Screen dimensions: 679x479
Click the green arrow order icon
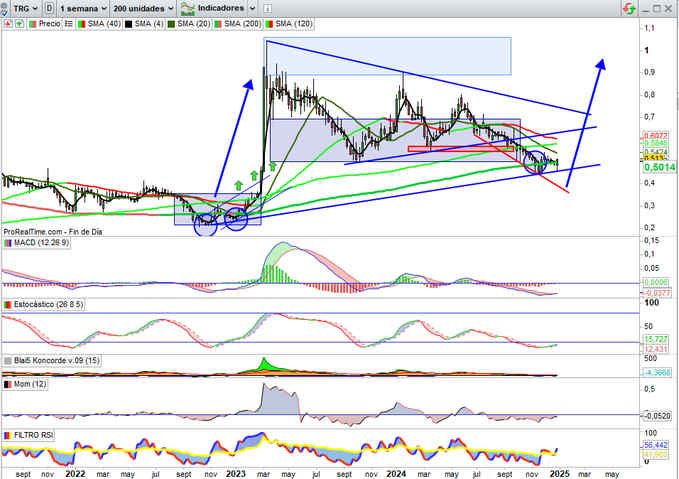(19, 24)
